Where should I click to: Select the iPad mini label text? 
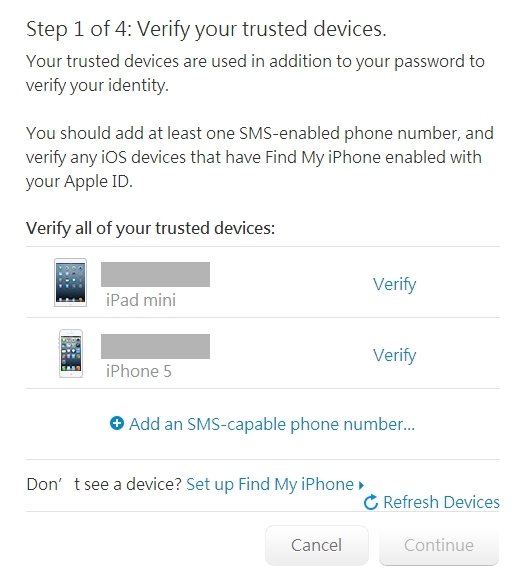141,300
